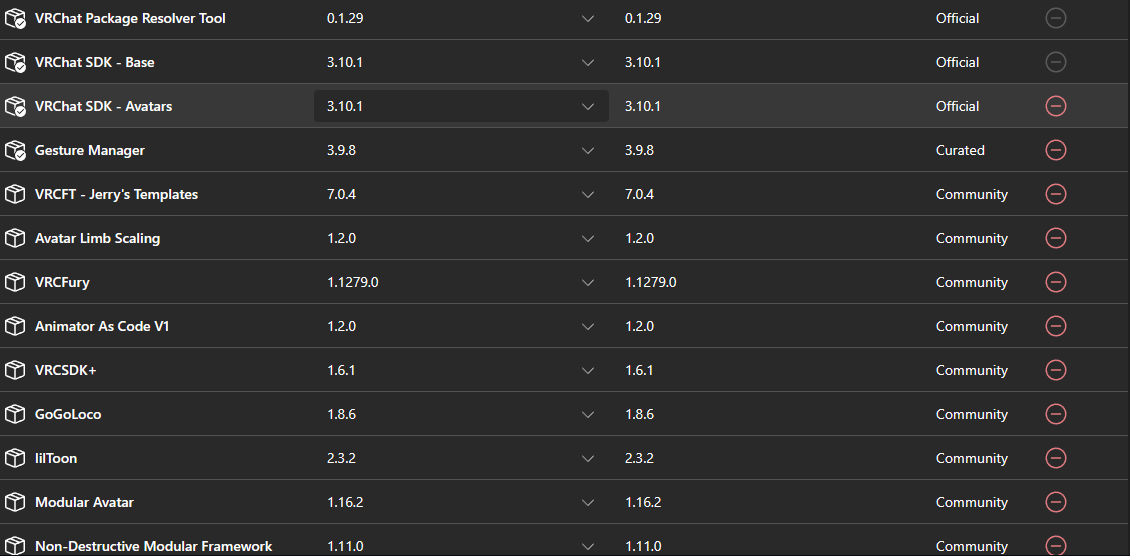This screenshot has width=1130, height=556.
Task: Open version dropdown for VRChat SDK - Avatars
Action: [461, 107]
